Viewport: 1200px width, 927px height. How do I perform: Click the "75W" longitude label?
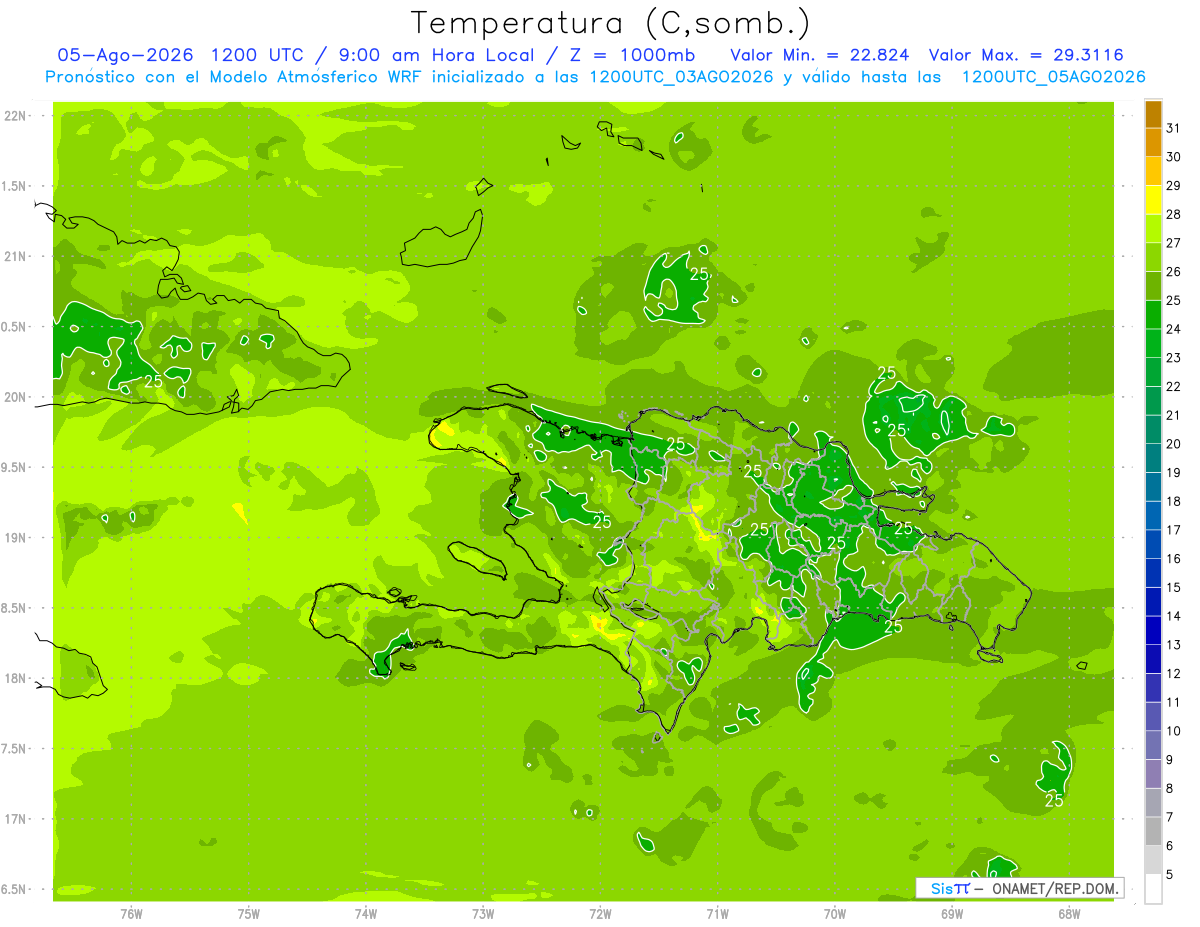(249, 914)
